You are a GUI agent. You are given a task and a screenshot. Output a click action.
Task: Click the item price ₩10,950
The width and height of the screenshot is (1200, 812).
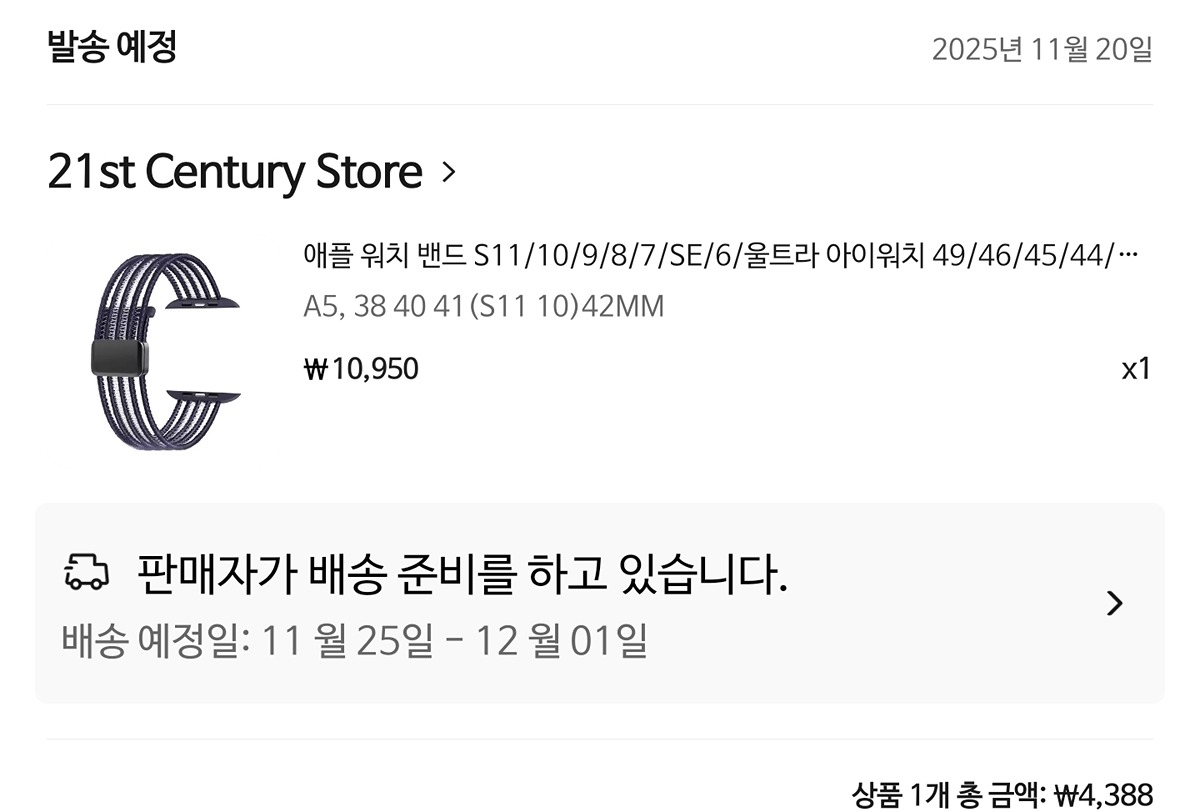[x=361, y=369]
